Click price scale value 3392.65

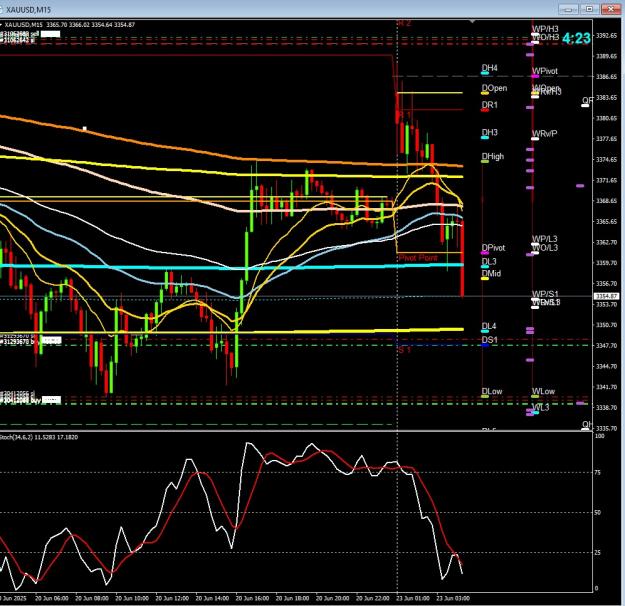[x=606, y=35]
